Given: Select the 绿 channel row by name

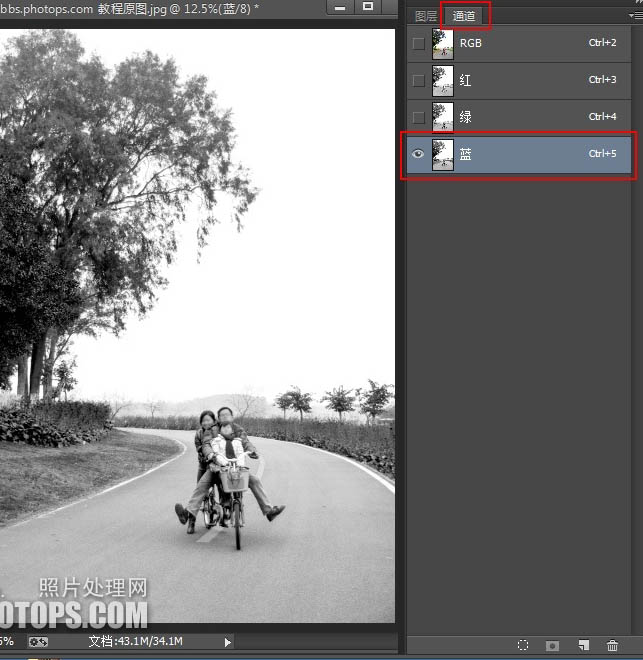Looking at the screenshot, I should 466,117.
